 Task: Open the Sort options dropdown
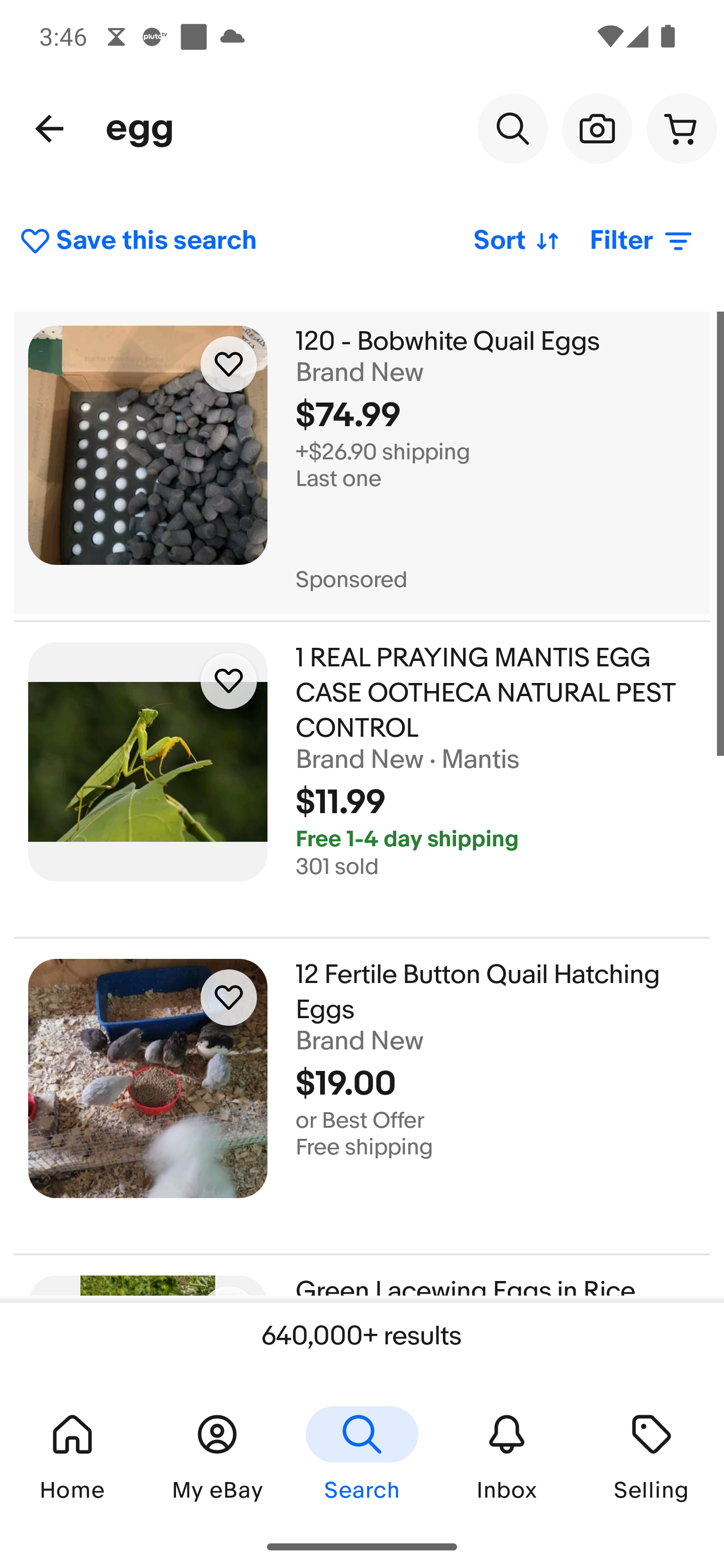pyautogui.click(x=516, y=241)
